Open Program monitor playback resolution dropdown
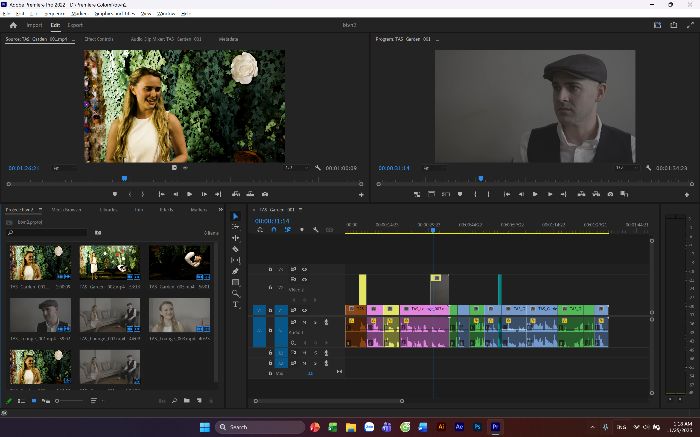Viewport: 700px width, 437px height. (627, 168)
